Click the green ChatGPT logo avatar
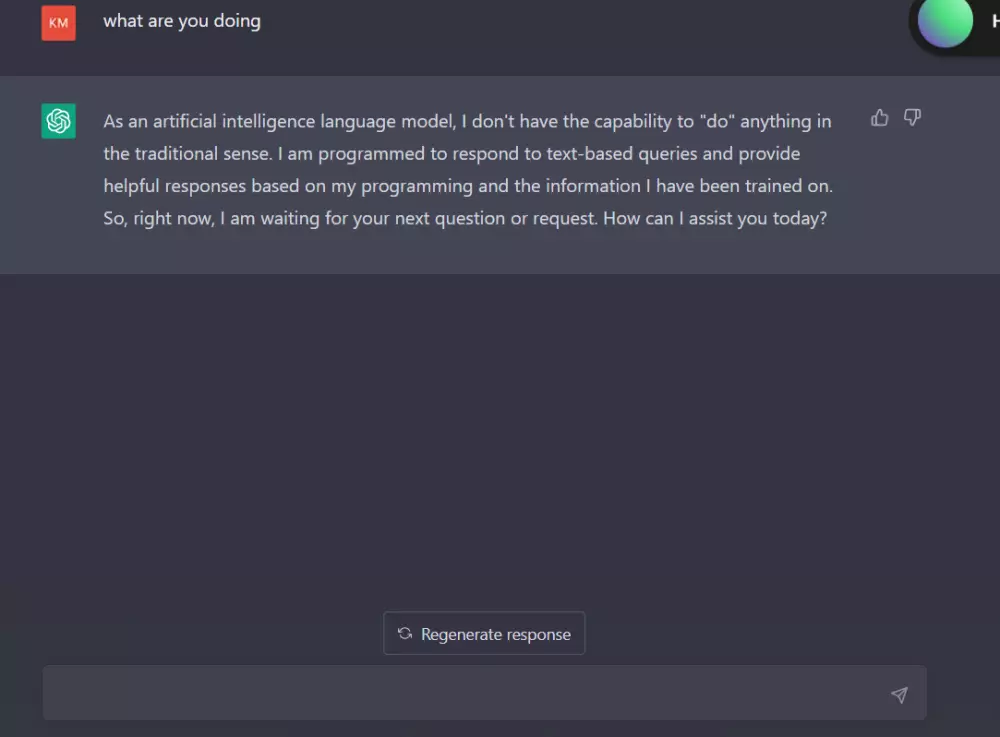 (59, 122)
